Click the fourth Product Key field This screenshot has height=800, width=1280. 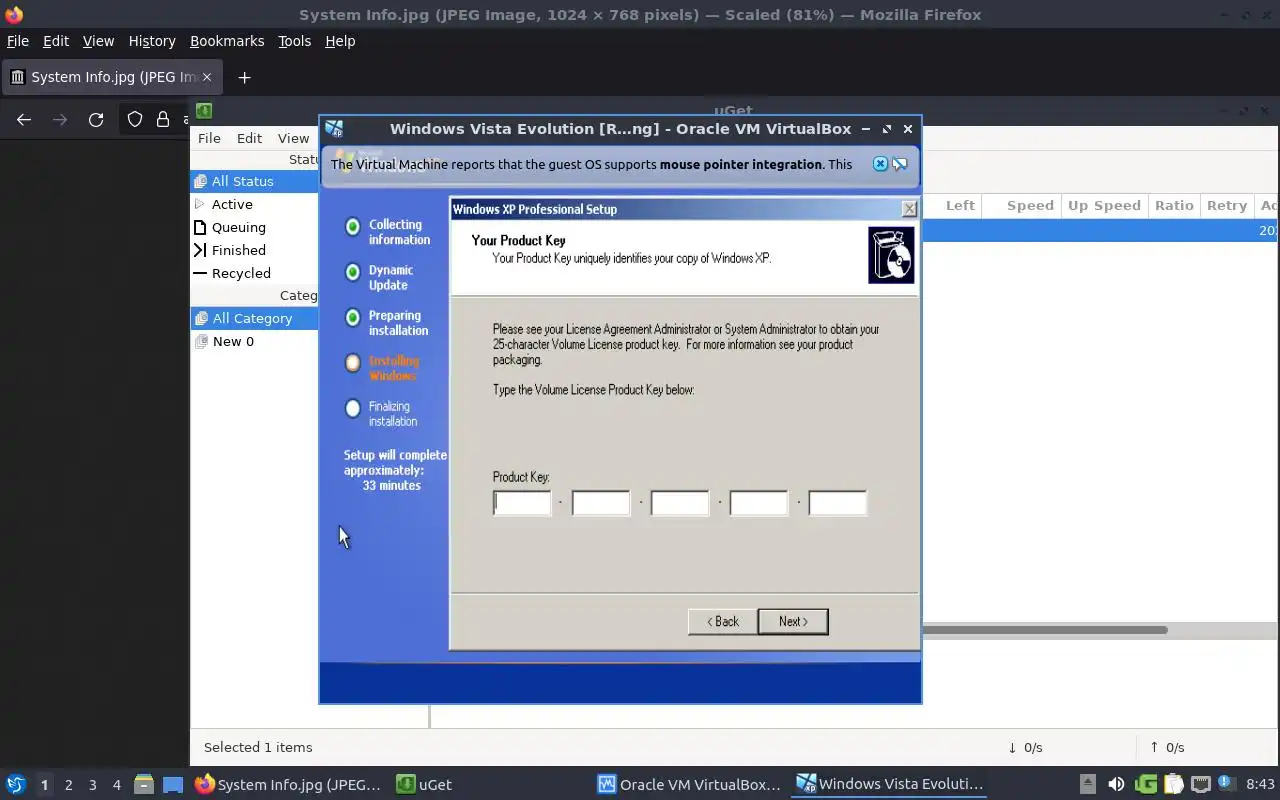[759, 503]
